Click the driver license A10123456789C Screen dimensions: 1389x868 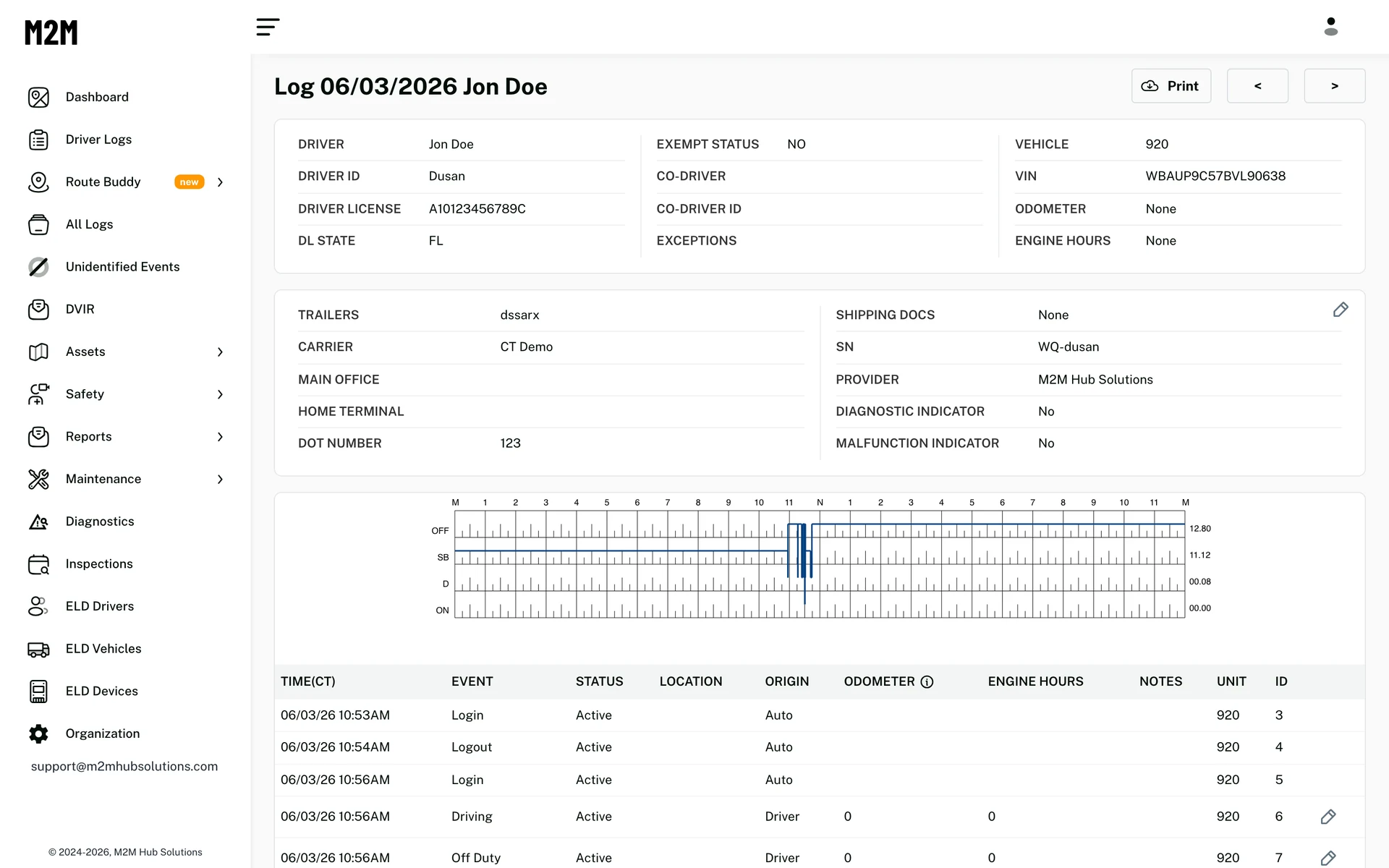tap(477, 209)
